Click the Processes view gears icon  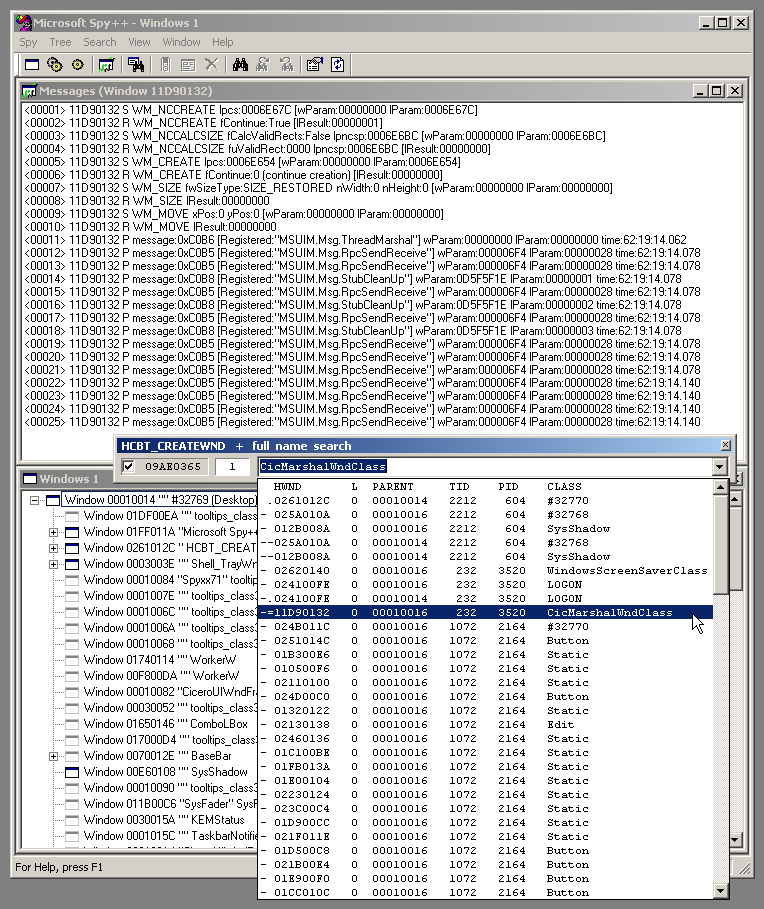click(x=54, y=65)
